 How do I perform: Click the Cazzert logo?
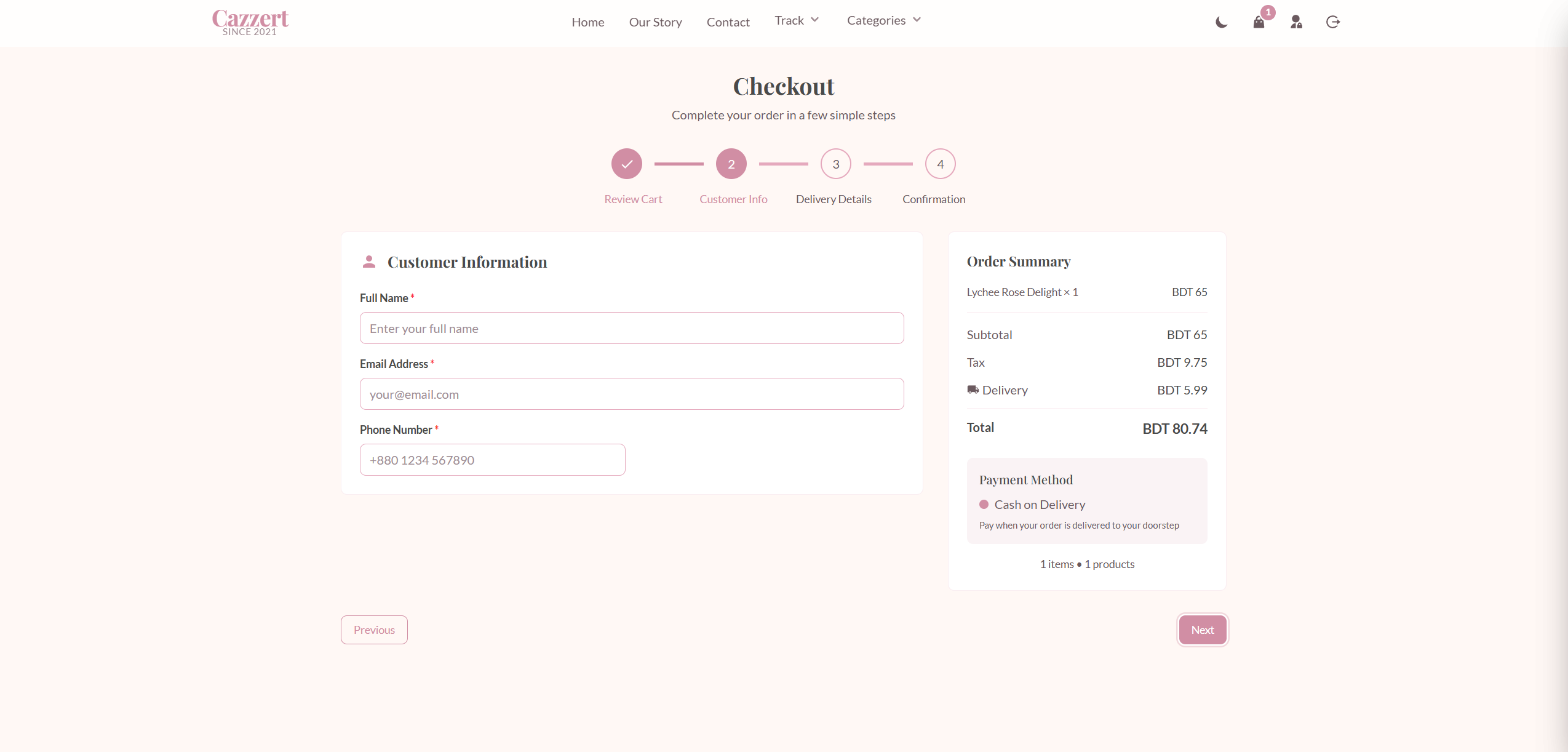[x=250, y=22]
